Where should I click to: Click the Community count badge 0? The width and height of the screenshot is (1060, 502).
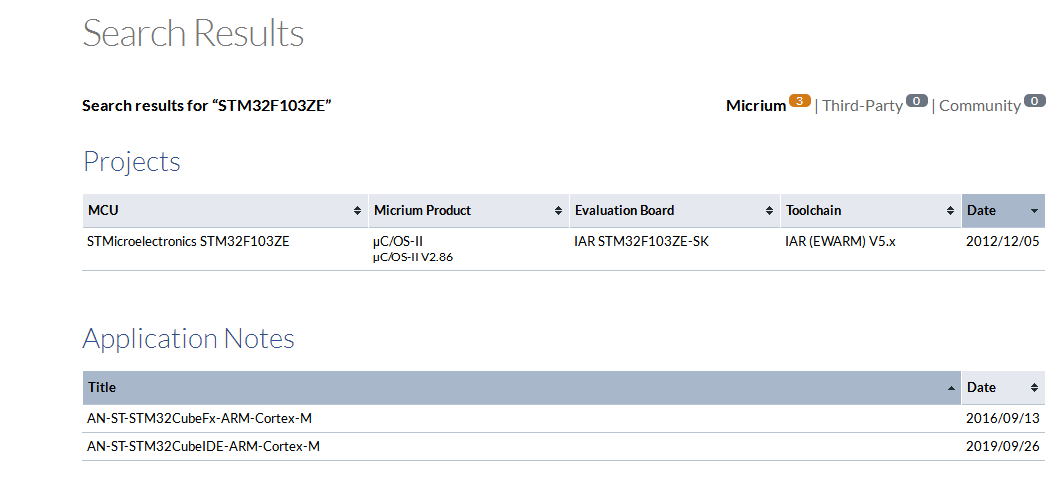click(1034, 101)
